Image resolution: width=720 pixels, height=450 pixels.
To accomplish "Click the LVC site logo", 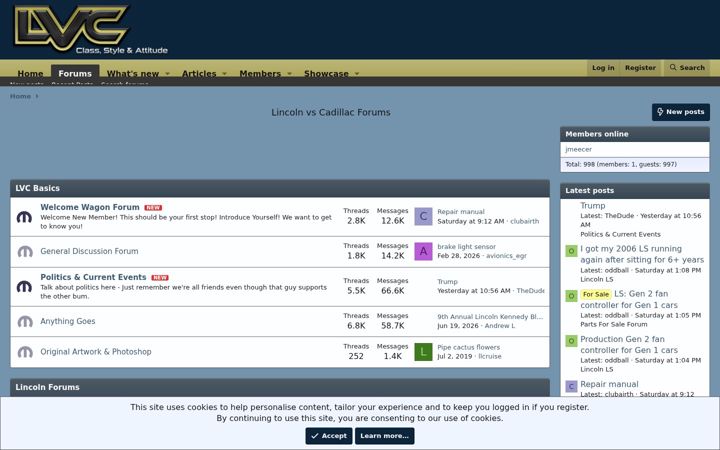I will coord(90,29).
